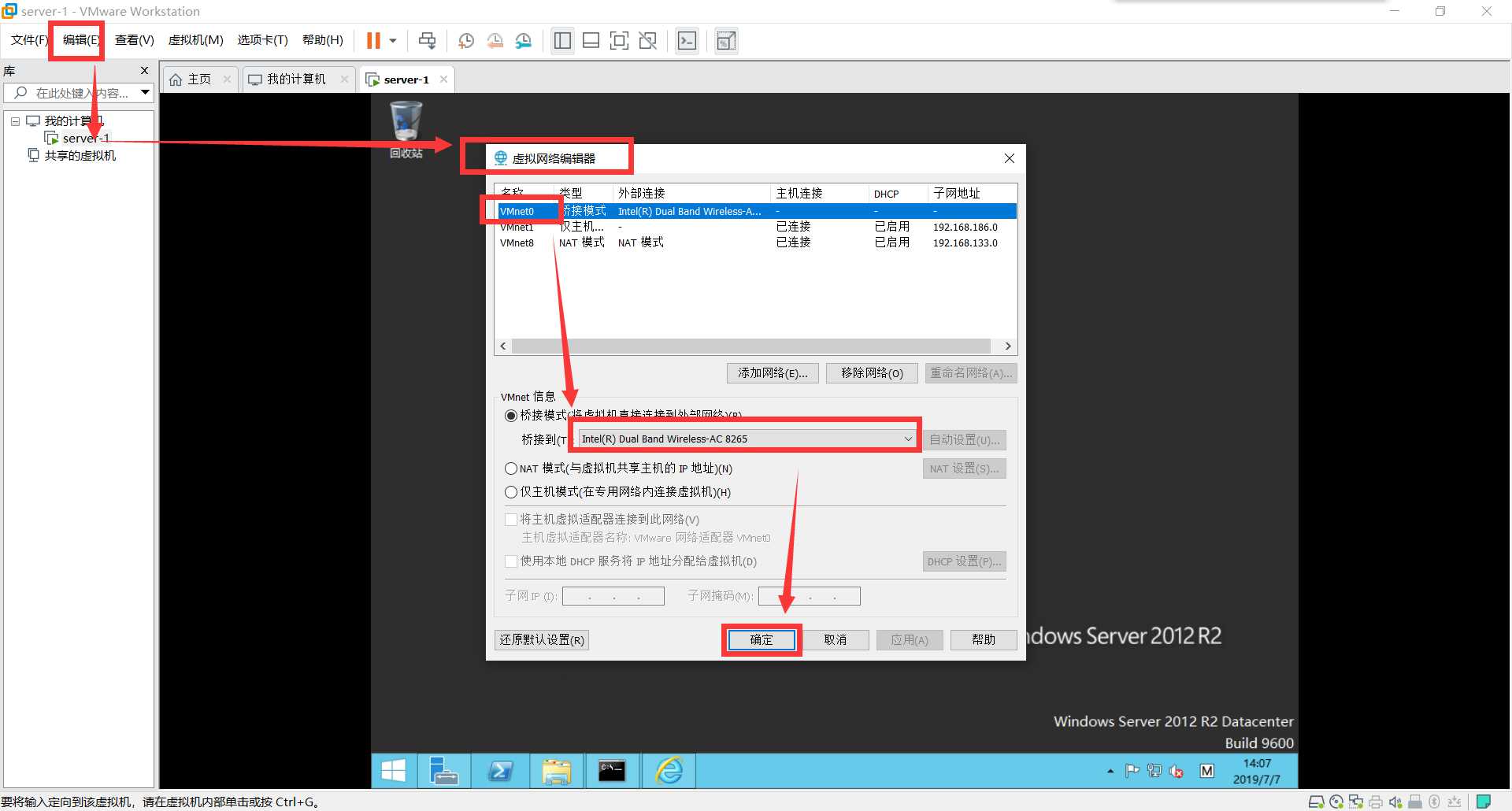Select the host-only mode radio button

pos(511,492)
